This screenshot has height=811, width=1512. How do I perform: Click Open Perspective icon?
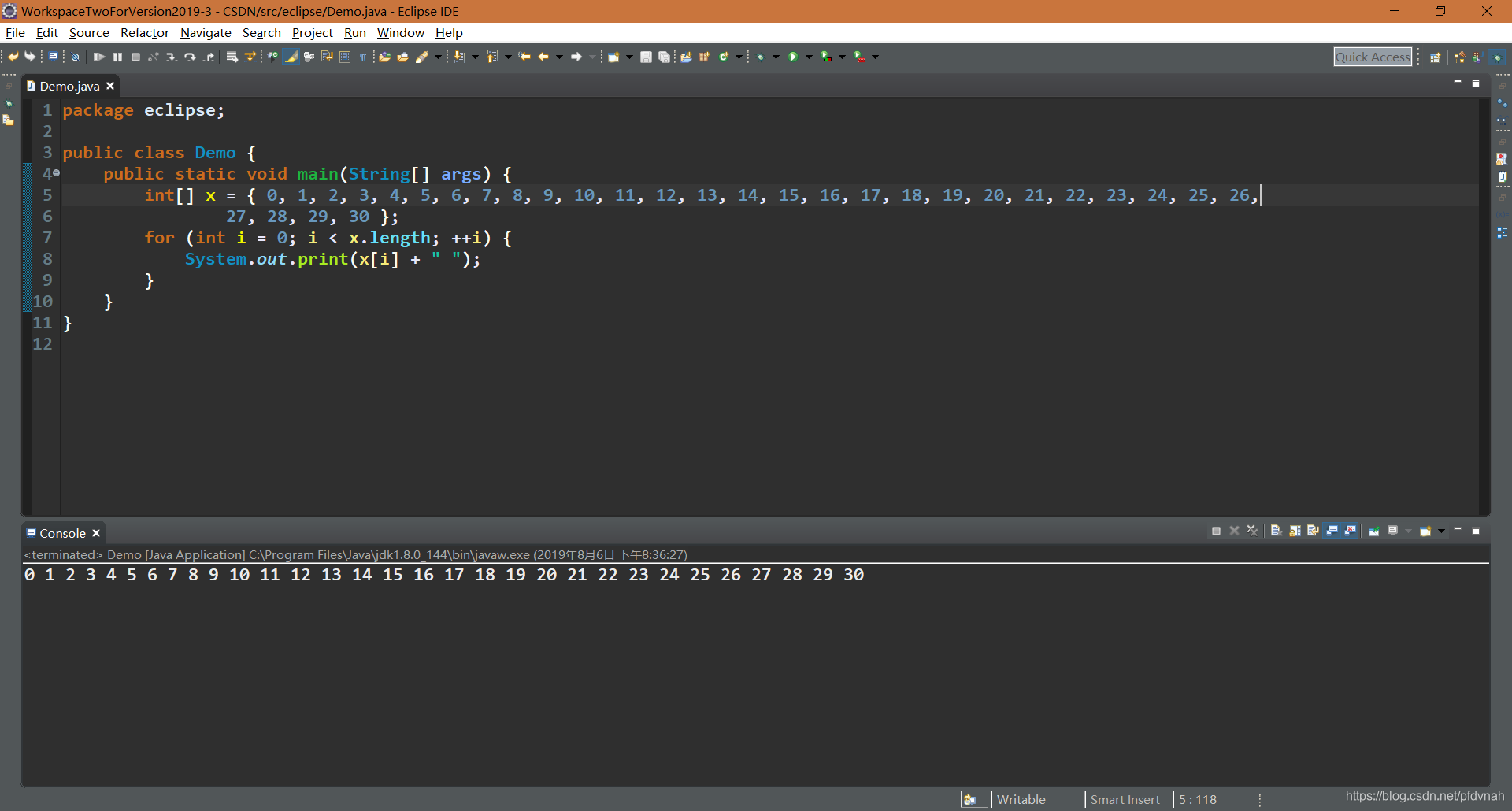pos(1436,57)
